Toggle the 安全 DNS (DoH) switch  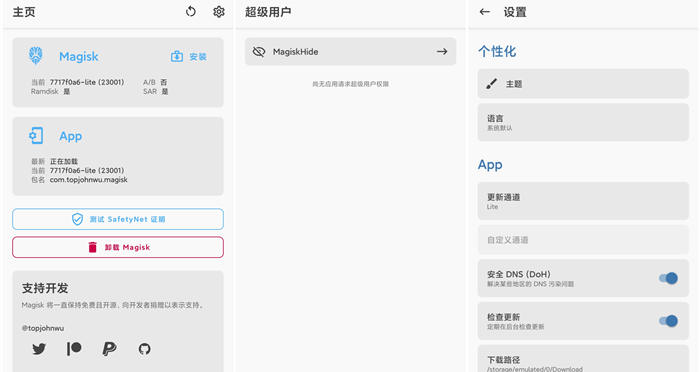(x=668, y=278)
